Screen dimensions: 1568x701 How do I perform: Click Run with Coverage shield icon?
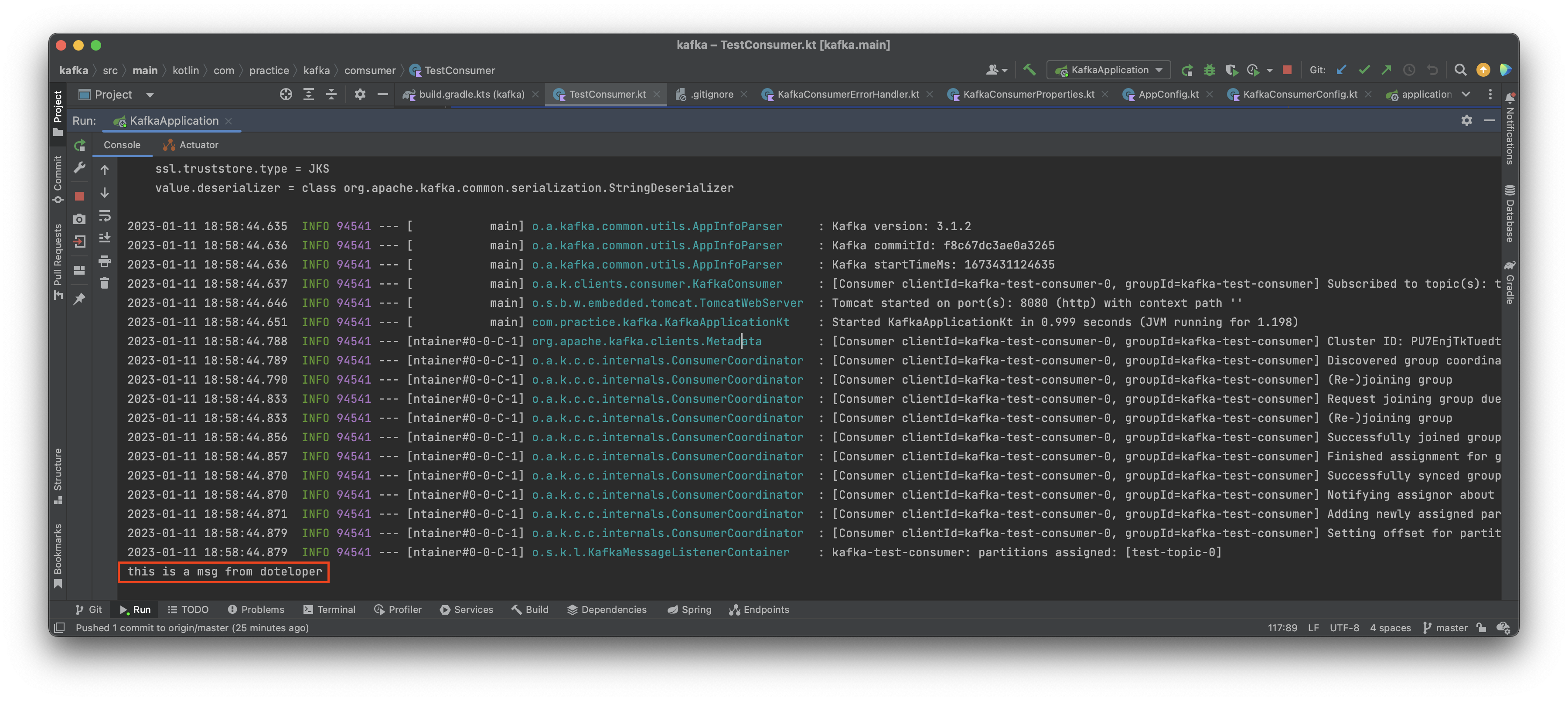pos(1231,70)
